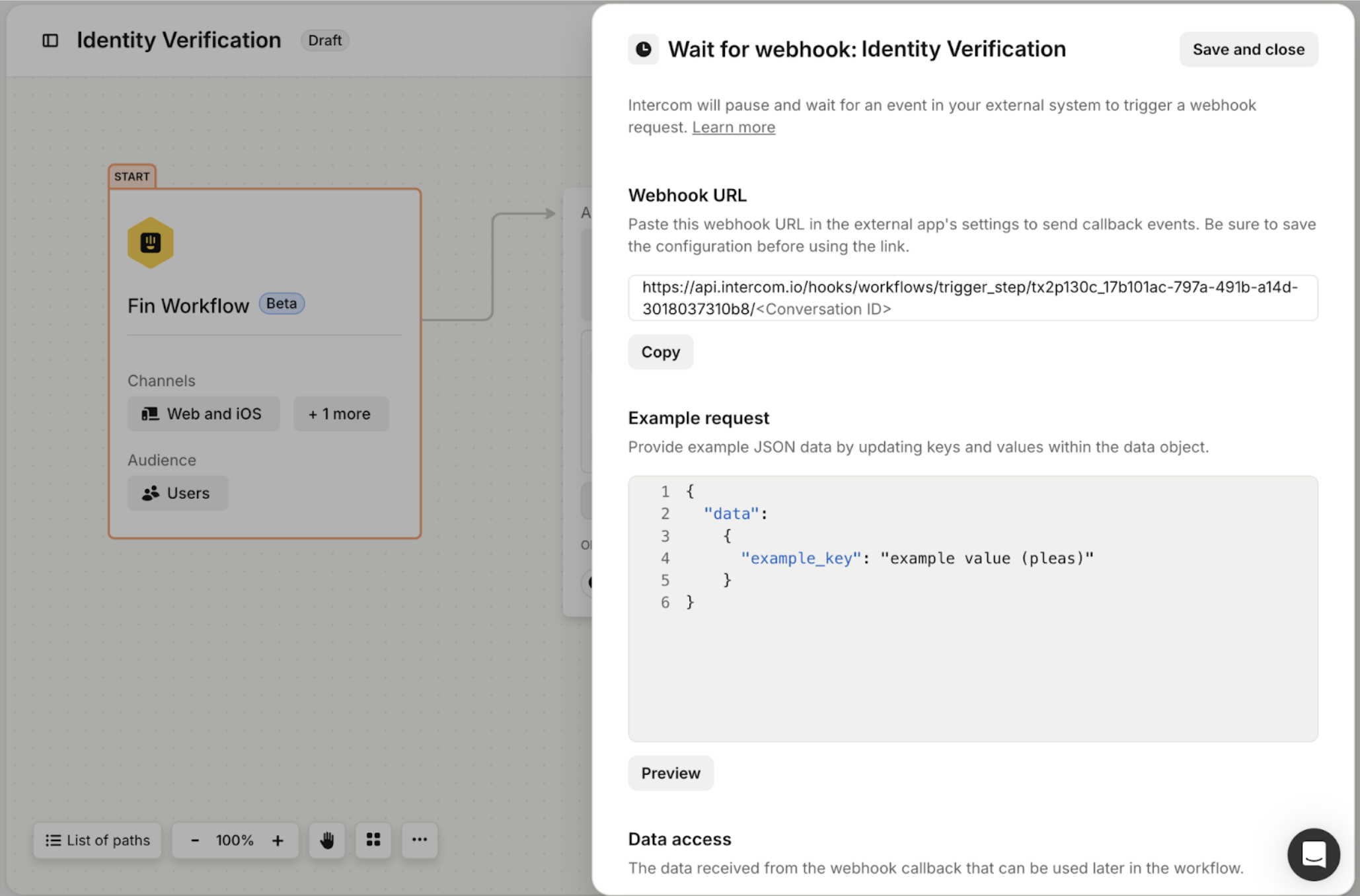Open the three-dot more options menu

point(420,840)
